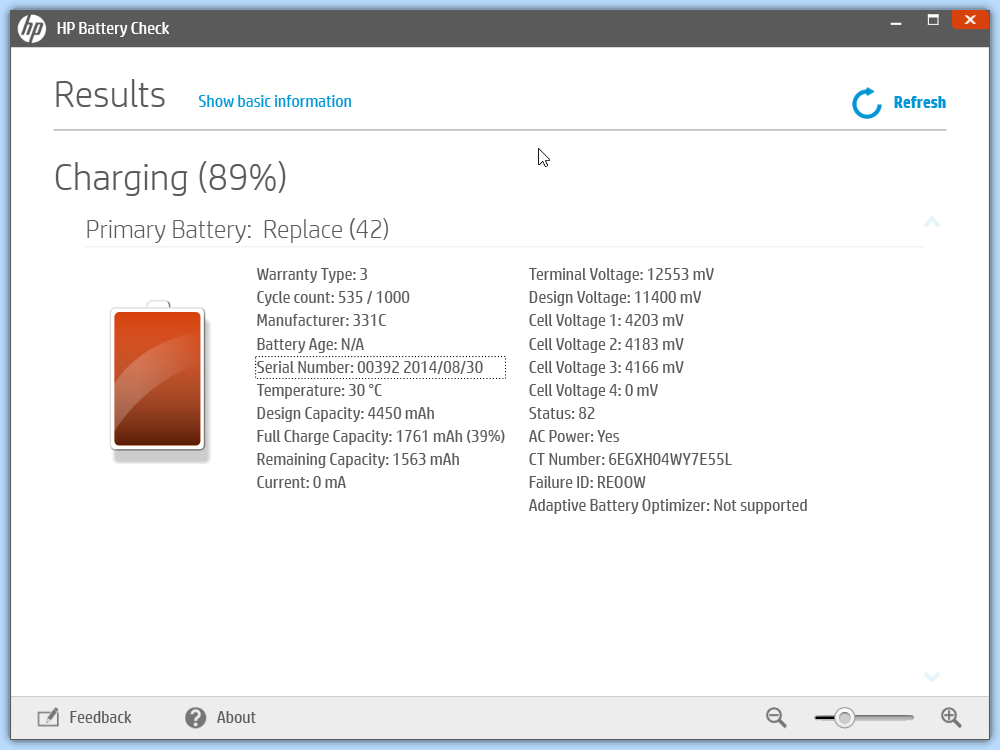
Task: Click Remaining Capacity: 1563 mAh text
Action: (x=358, y=459)
